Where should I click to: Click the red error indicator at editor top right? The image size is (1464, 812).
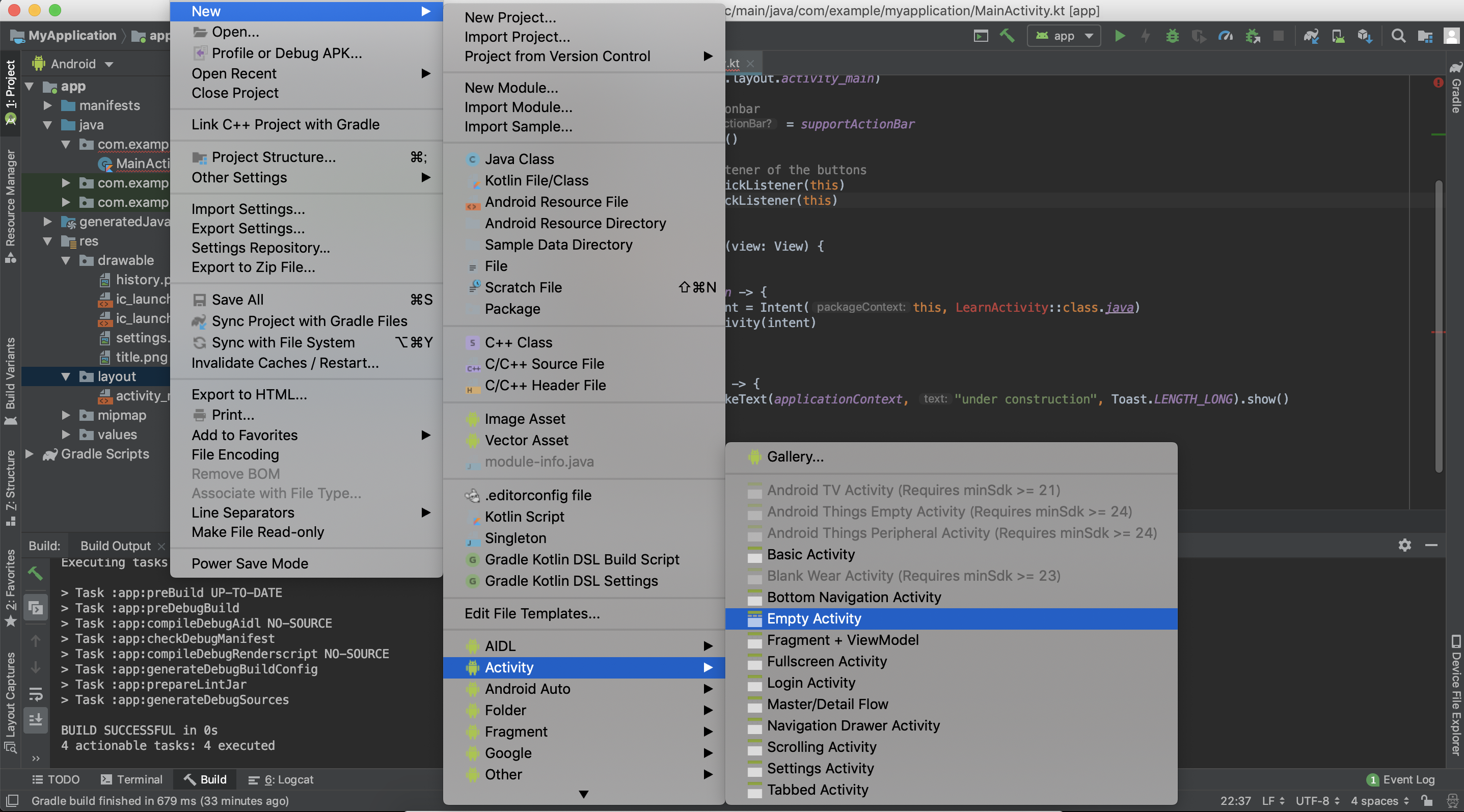[1438, 83]
